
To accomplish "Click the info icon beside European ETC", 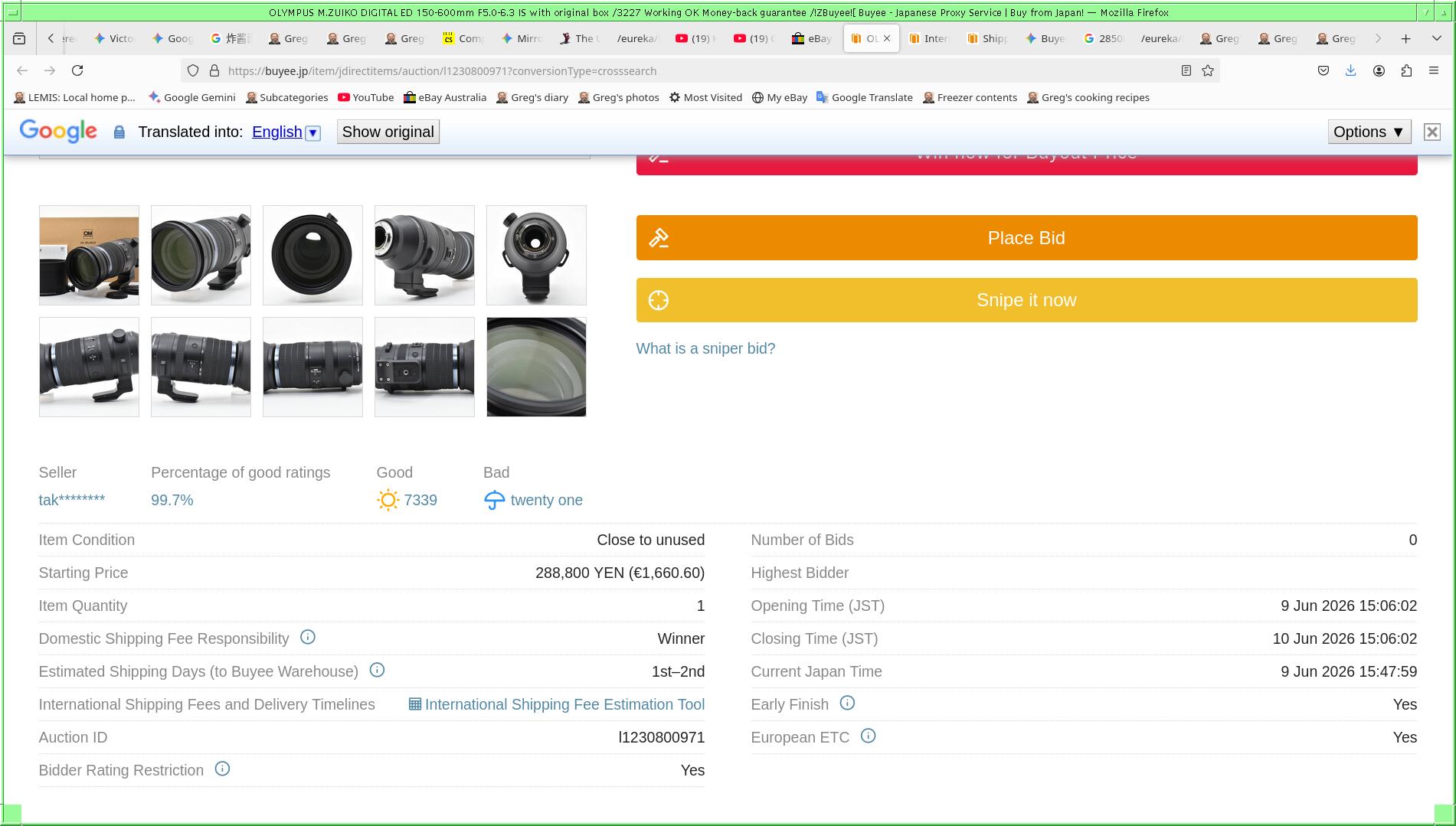I will point(868,736).
